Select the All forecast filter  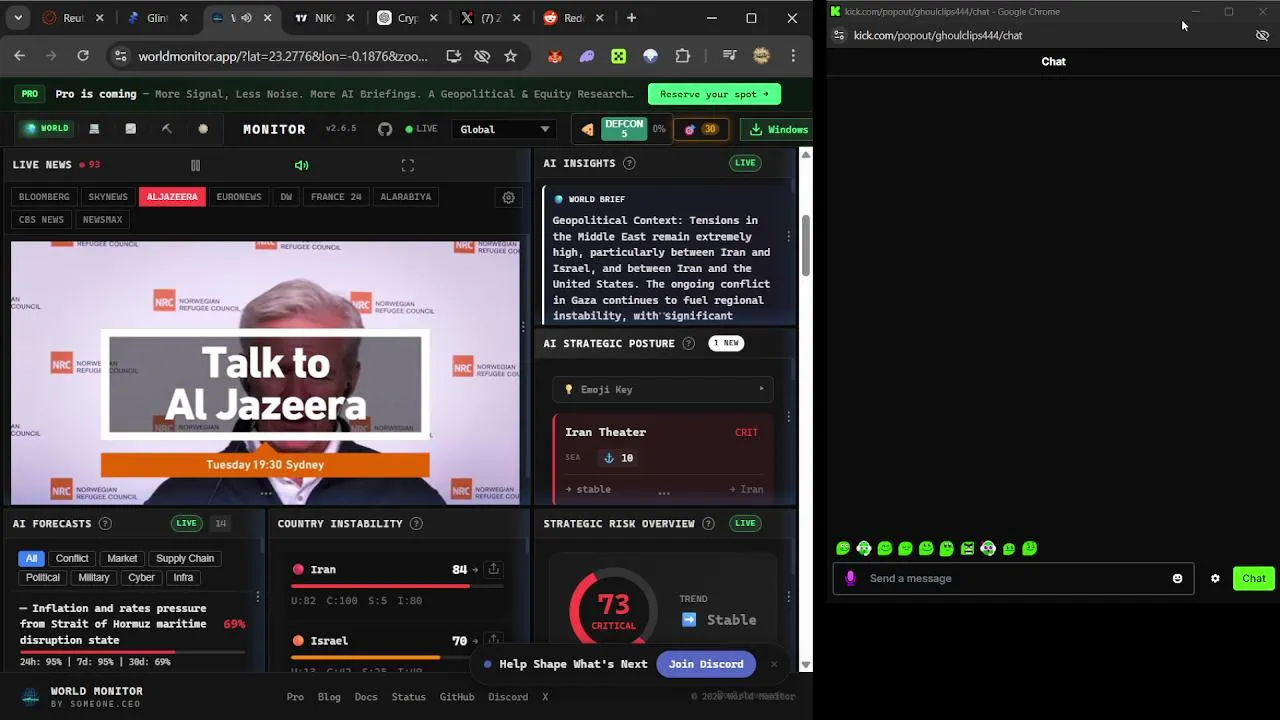(31, 559)
